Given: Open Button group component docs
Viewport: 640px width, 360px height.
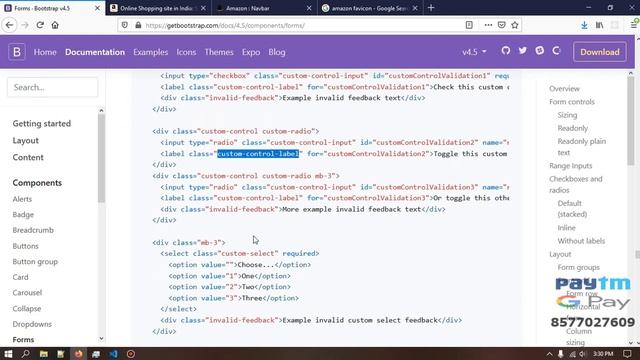Looking at the screenshot, I should pyautogui.click(x=35, y=262).
